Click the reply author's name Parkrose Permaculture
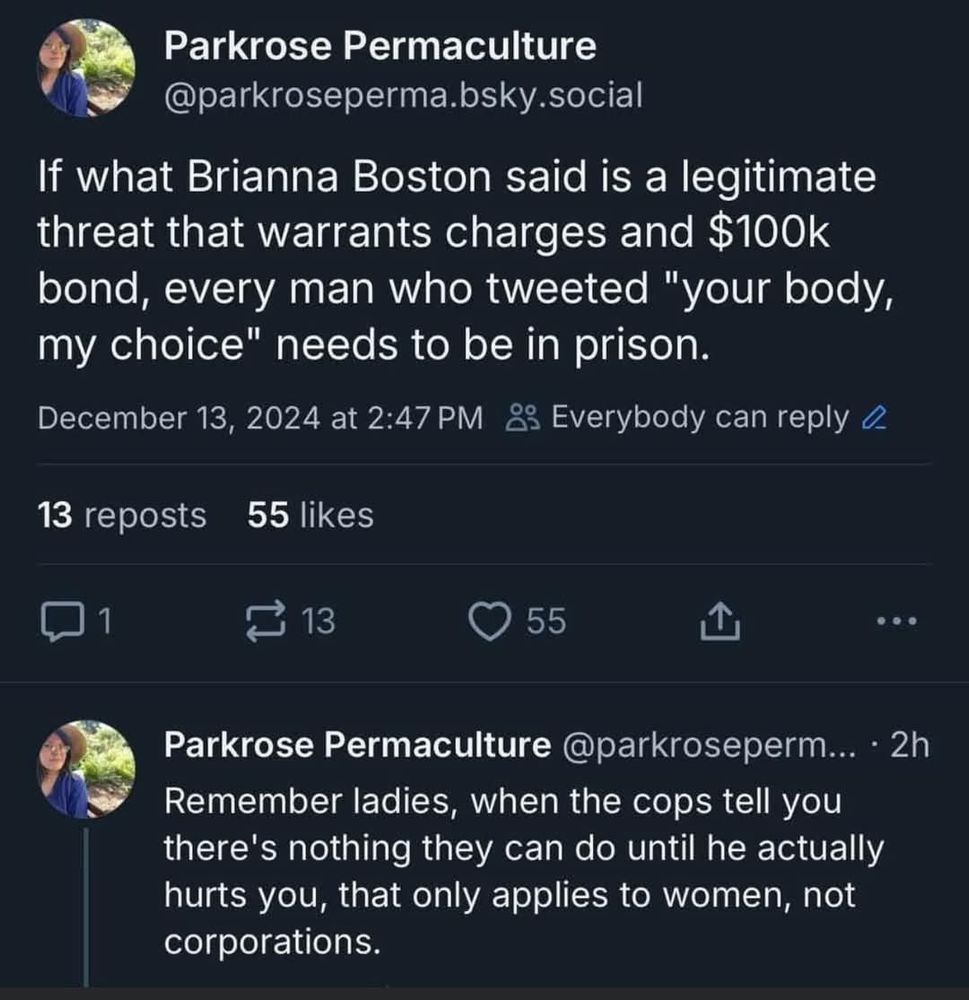This screenshot has height=1000, width=969. pos(356,744)
